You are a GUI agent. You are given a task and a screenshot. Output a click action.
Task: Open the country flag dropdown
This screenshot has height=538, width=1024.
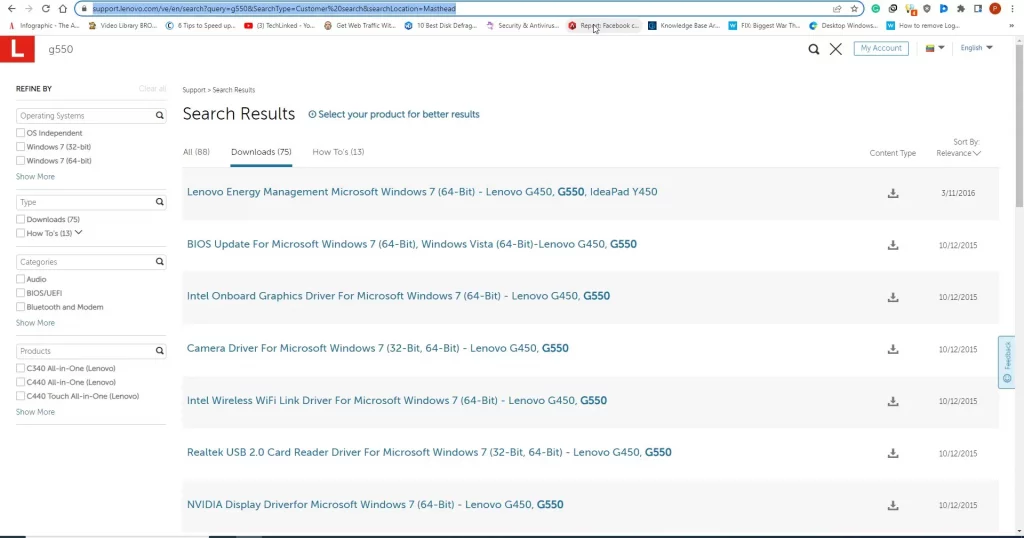[935, 48]
